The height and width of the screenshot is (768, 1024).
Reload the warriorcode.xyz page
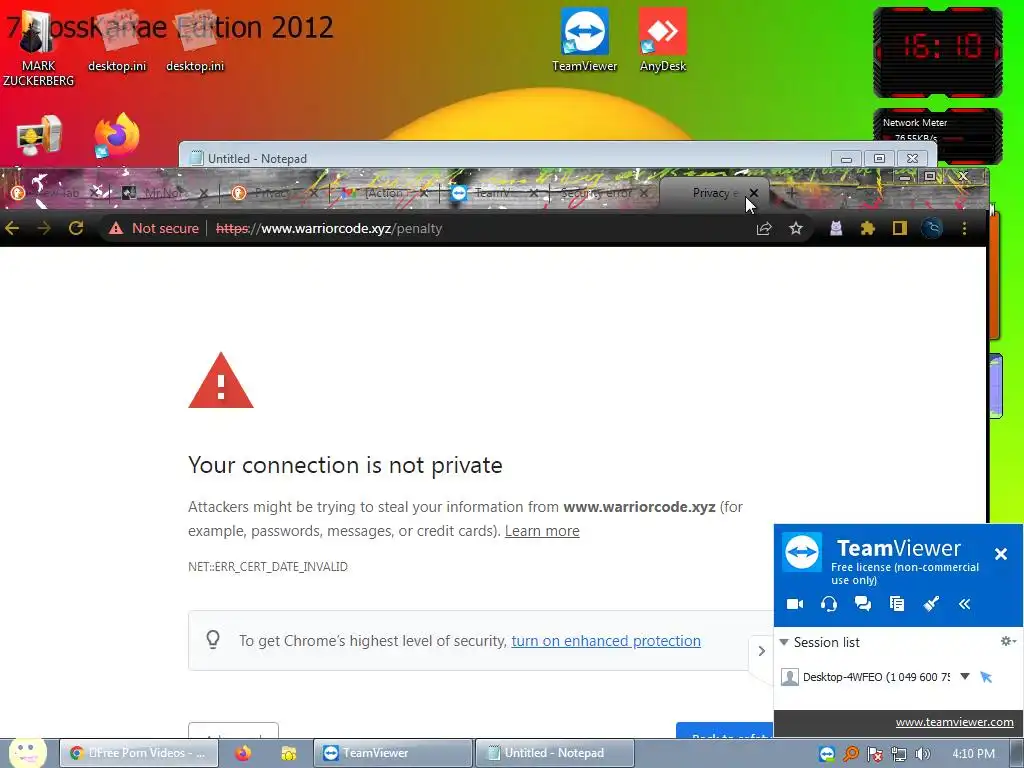tap(76, 228)
